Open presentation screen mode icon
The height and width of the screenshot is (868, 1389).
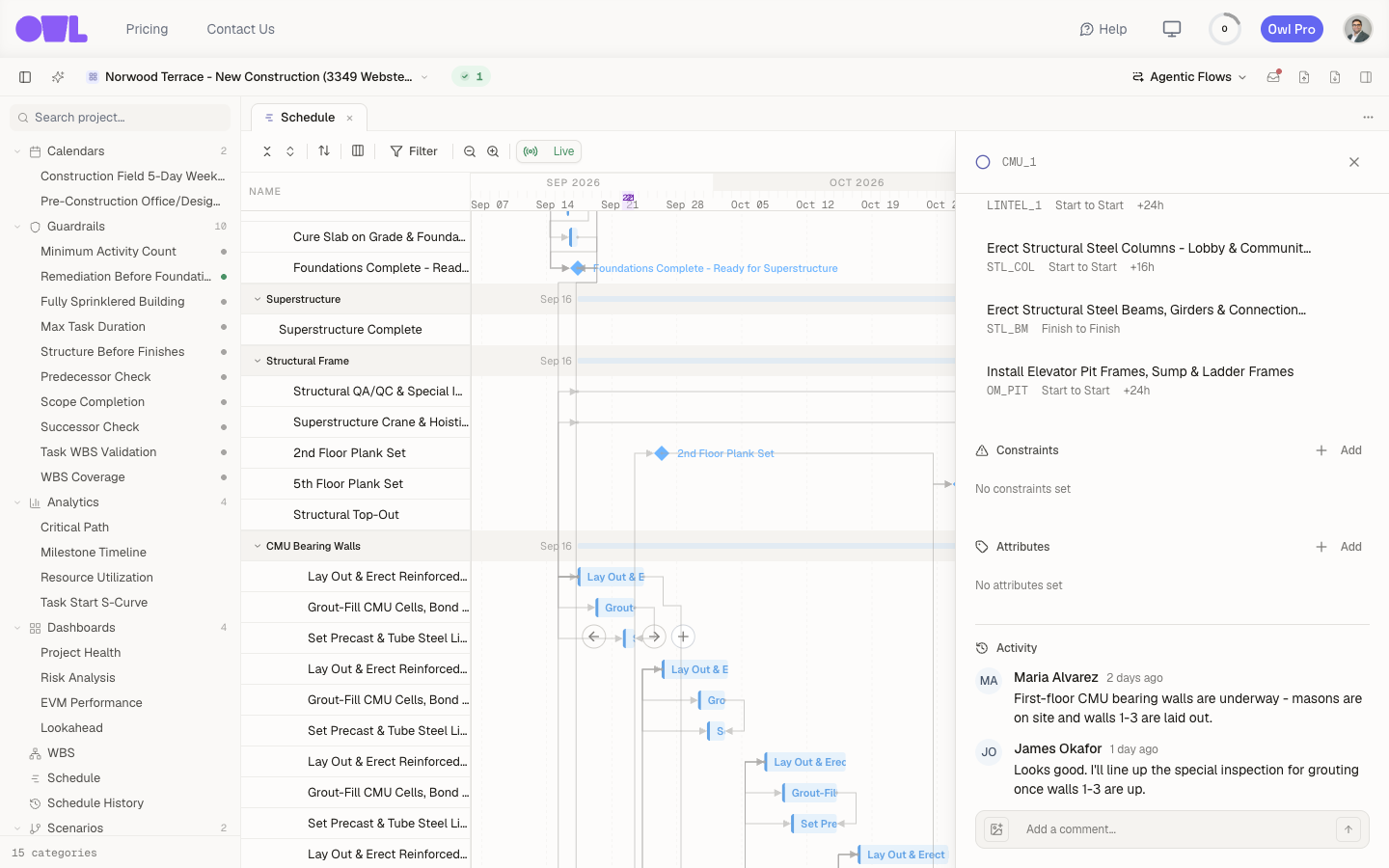pos(1172,29)
